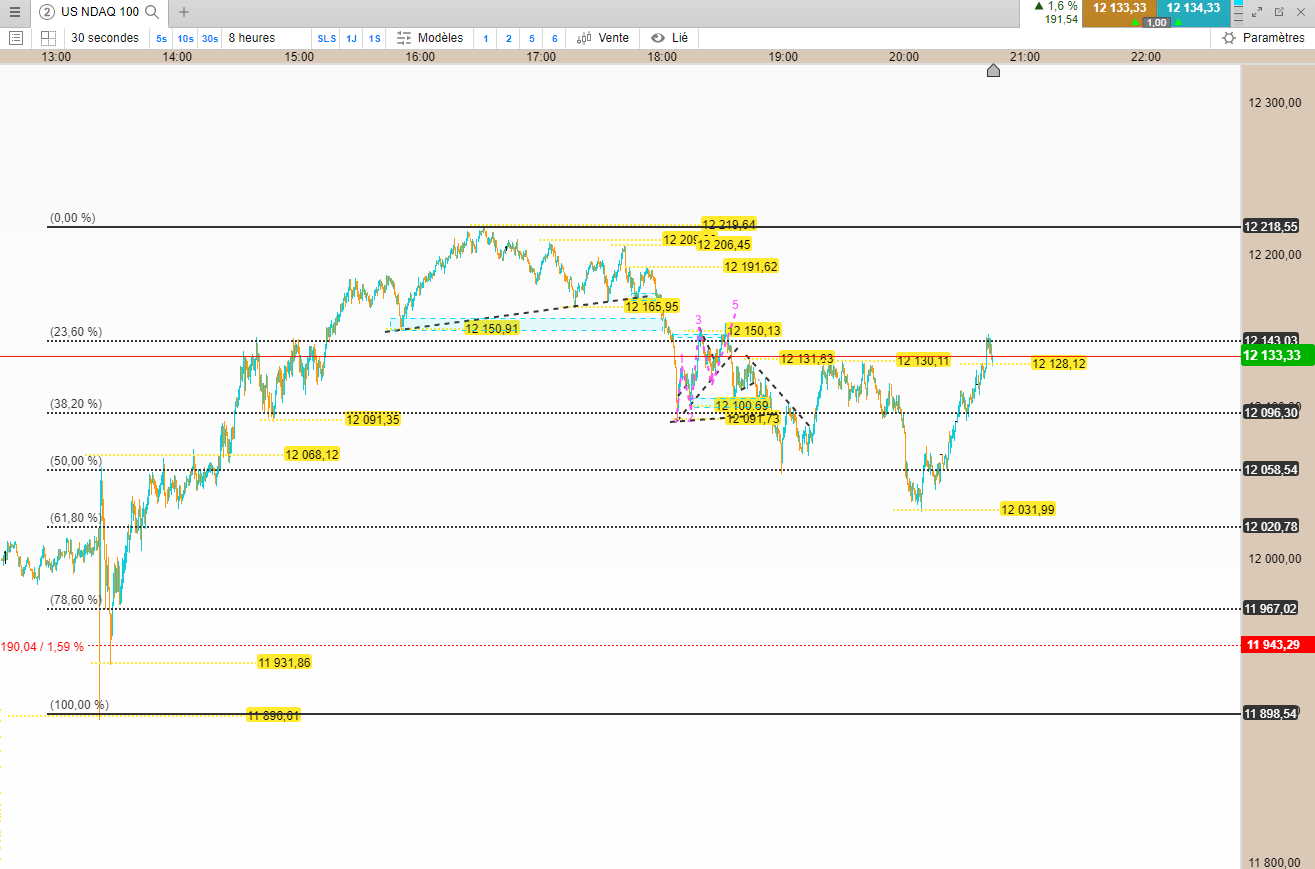Select the 61,80 % Fibonacci level label
The height and width of the screenshot is (869, 1315).
pyautogui.click(x=76, y=518)
